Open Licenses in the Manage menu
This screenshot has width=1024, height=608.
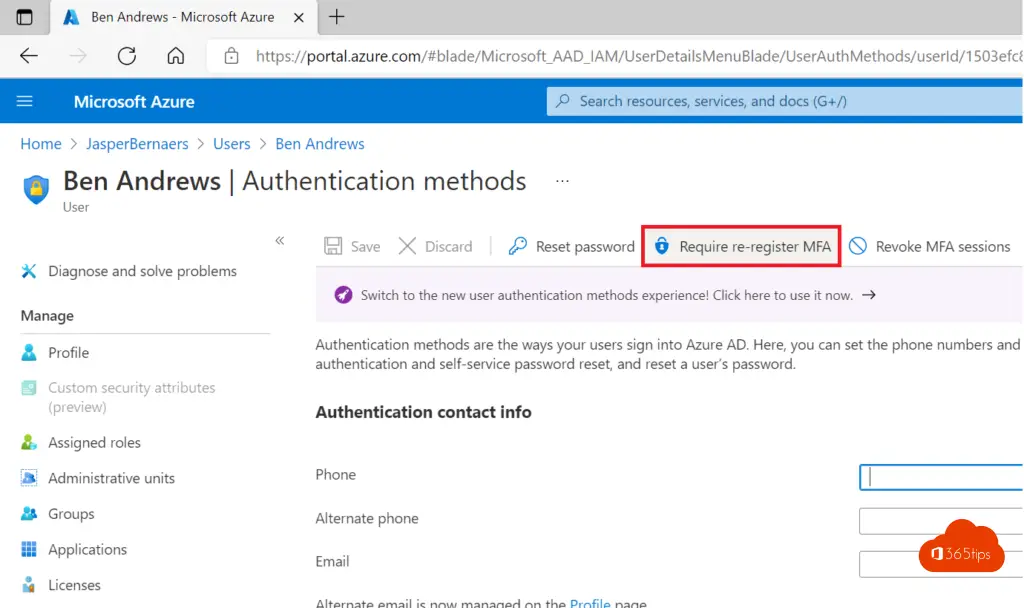click(61, 585)
